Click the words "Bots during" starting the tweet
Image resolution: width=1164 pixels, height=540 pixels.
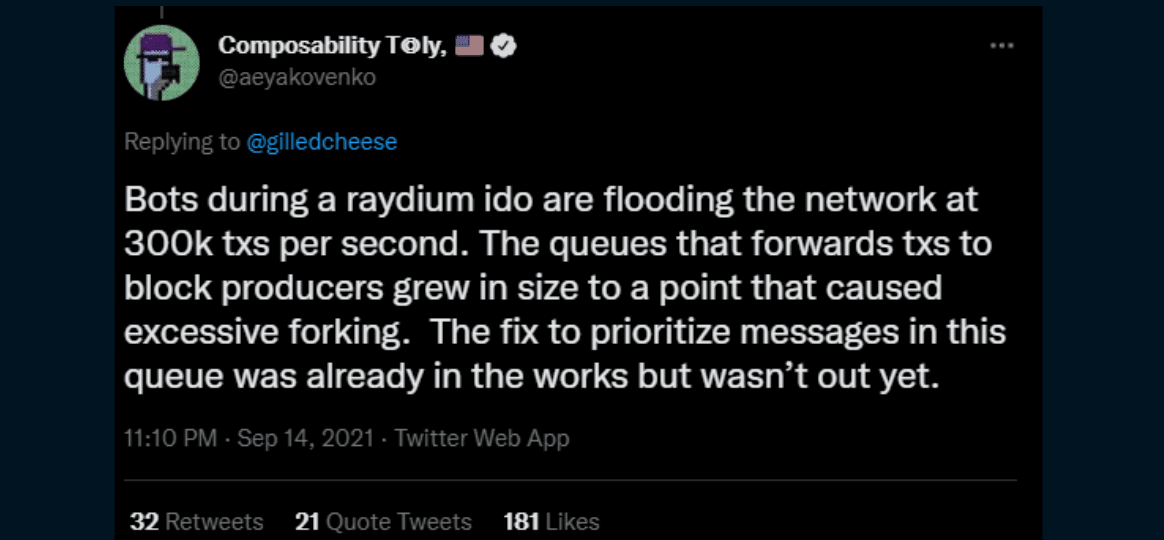coord(206,199)
